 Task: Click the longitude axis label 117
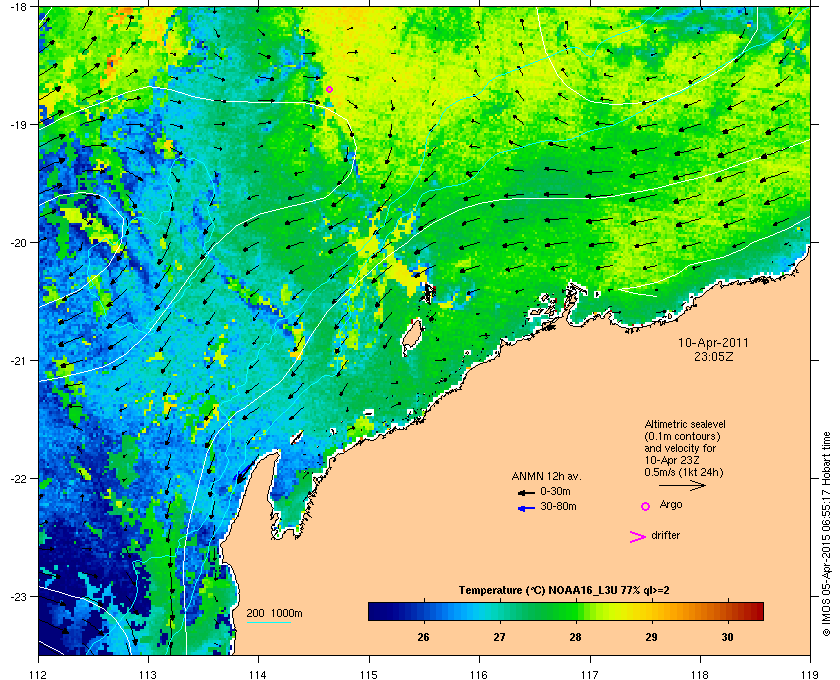point(589,674)
